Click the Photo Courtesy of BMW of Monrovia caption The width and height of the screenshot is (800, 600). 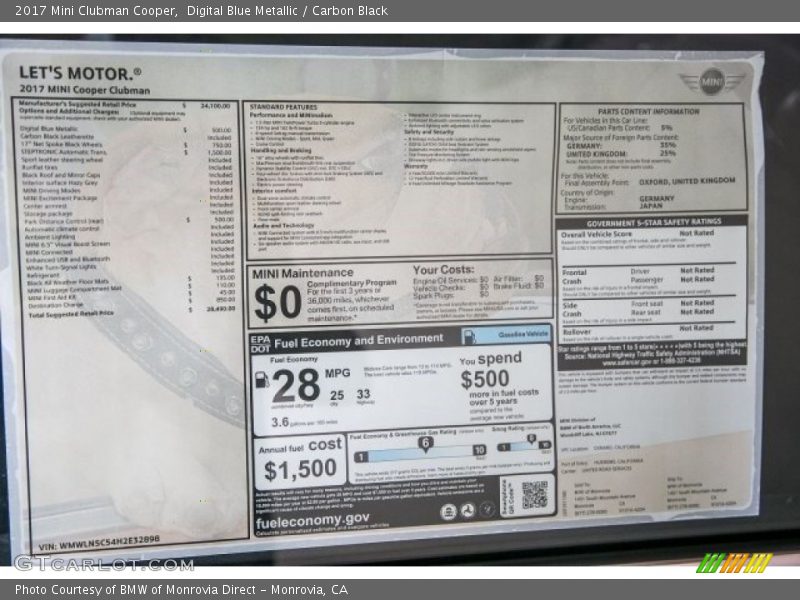point(181,590)
